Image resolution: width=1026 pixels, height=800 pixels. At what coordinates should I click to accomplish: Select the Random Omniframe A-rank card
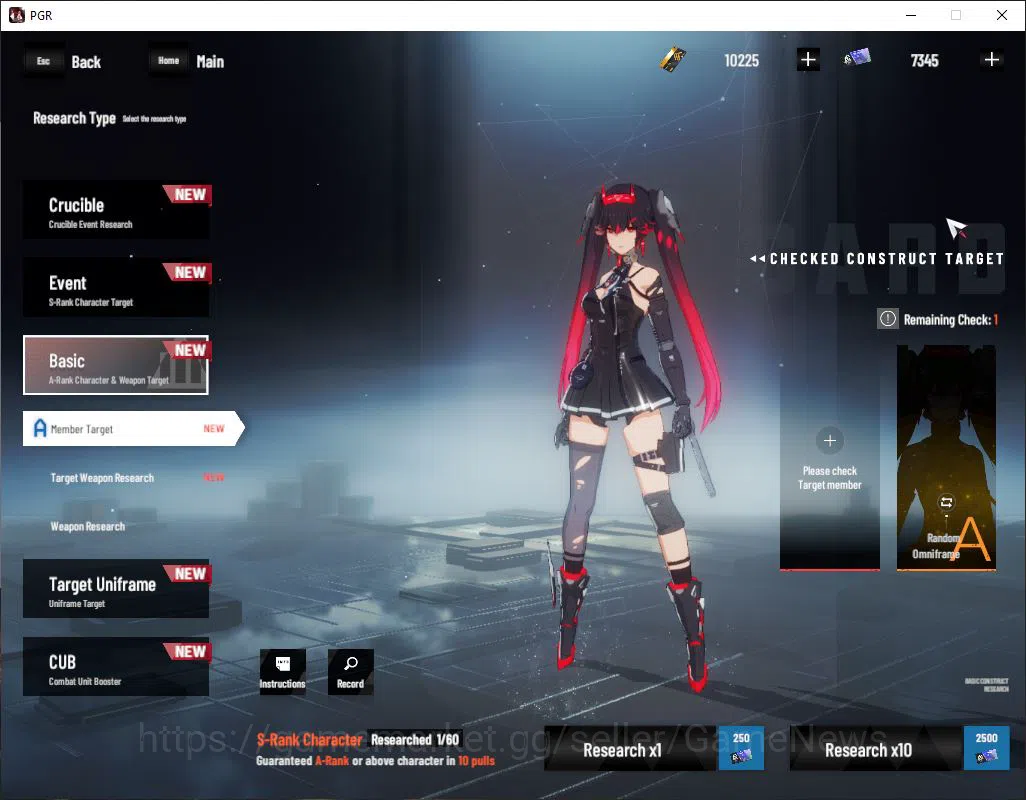(x=946, y=458)
